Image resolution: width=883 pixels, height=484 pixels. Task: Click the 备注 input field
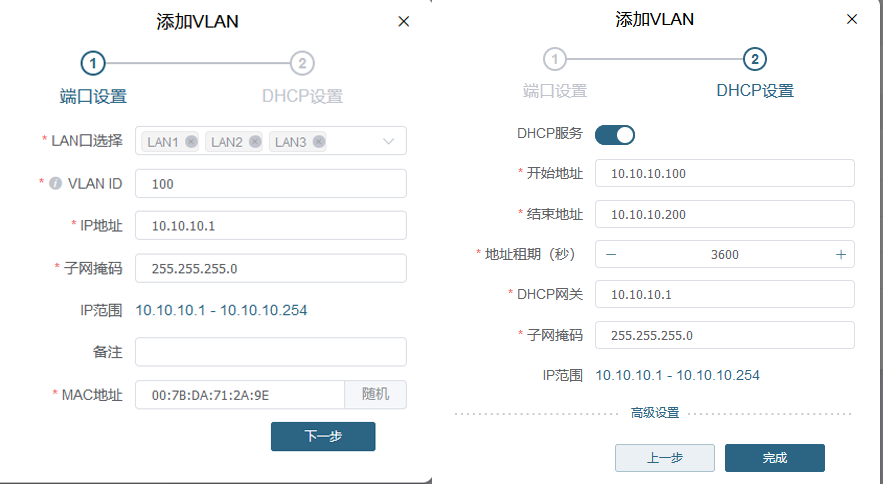click(x=270, y=352)
